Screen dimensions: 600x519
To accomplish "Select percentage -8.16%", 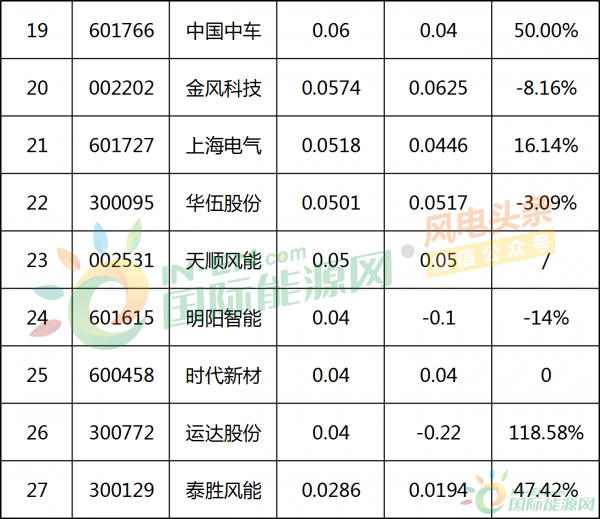I will tap(546, 88).
